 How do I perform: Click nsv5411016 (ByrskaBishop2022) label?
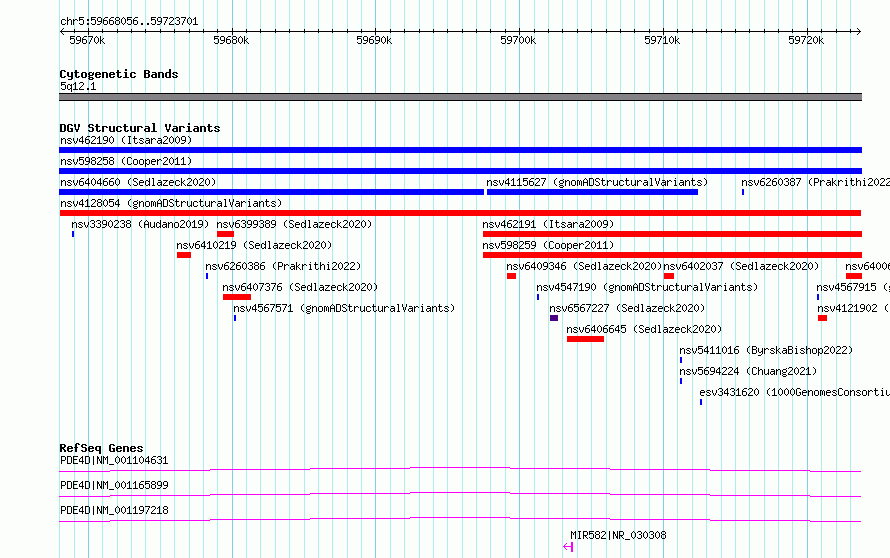766,350
